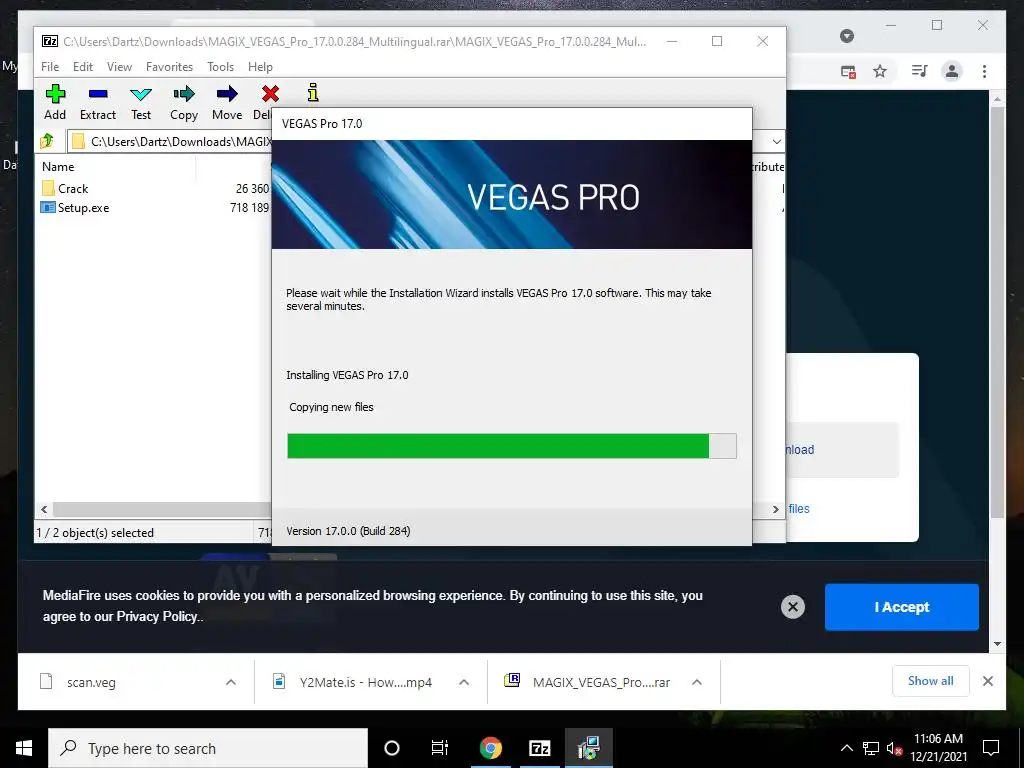Viewport: 1024px width, 768px height.
Task: Go up one folder level in 7-Zip
Action: point(47,141)
